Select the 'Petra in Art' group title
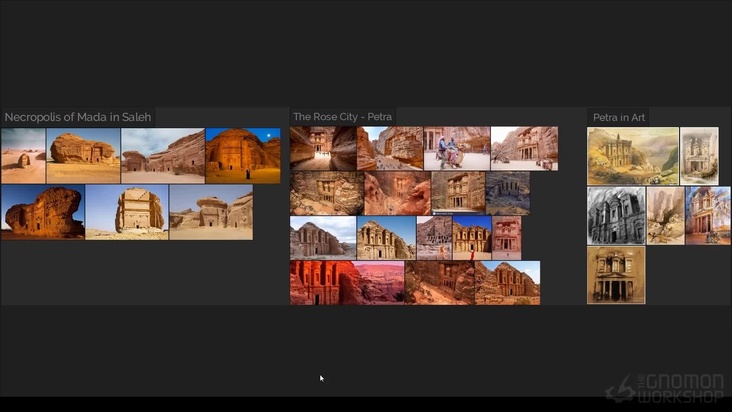The image size is (732, 412). click(619, 118)
